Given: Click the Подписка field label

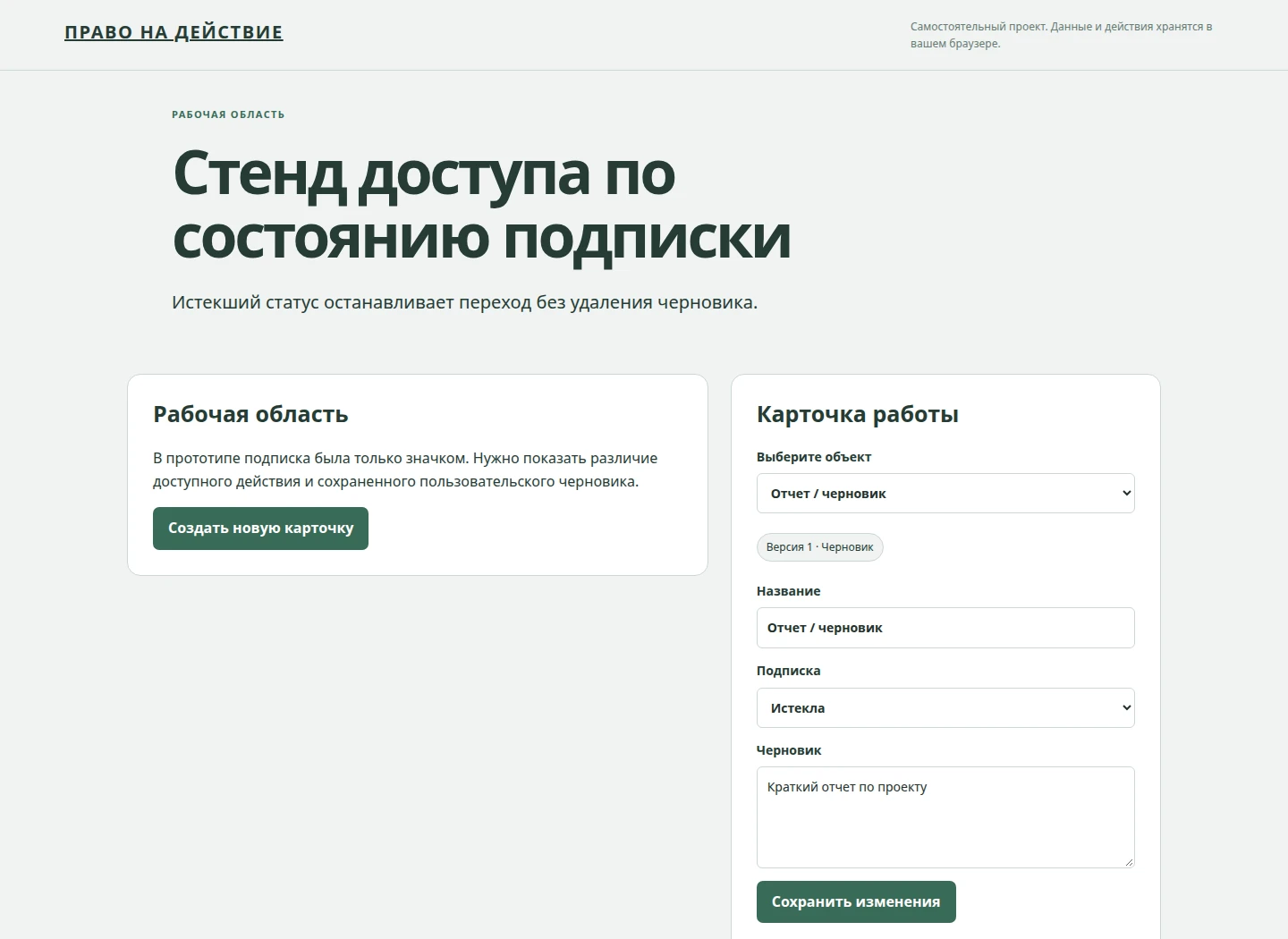Looking at the screenshot, I should pyautogui.click(x=788, y=671).
